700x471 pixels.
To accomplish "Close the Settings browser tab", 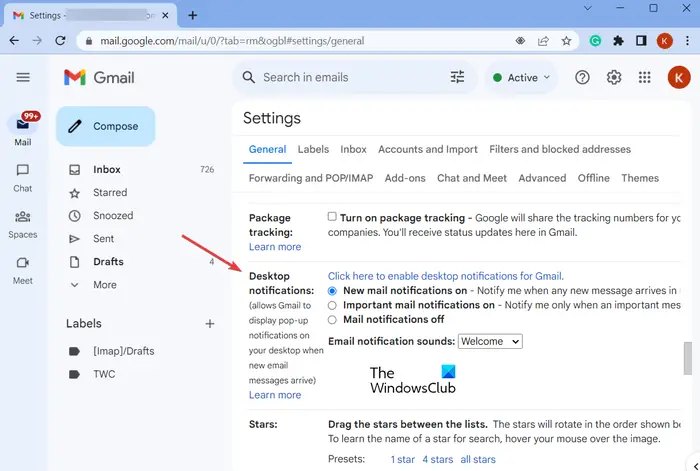I will pyautogui.click(x=165, y=15).
